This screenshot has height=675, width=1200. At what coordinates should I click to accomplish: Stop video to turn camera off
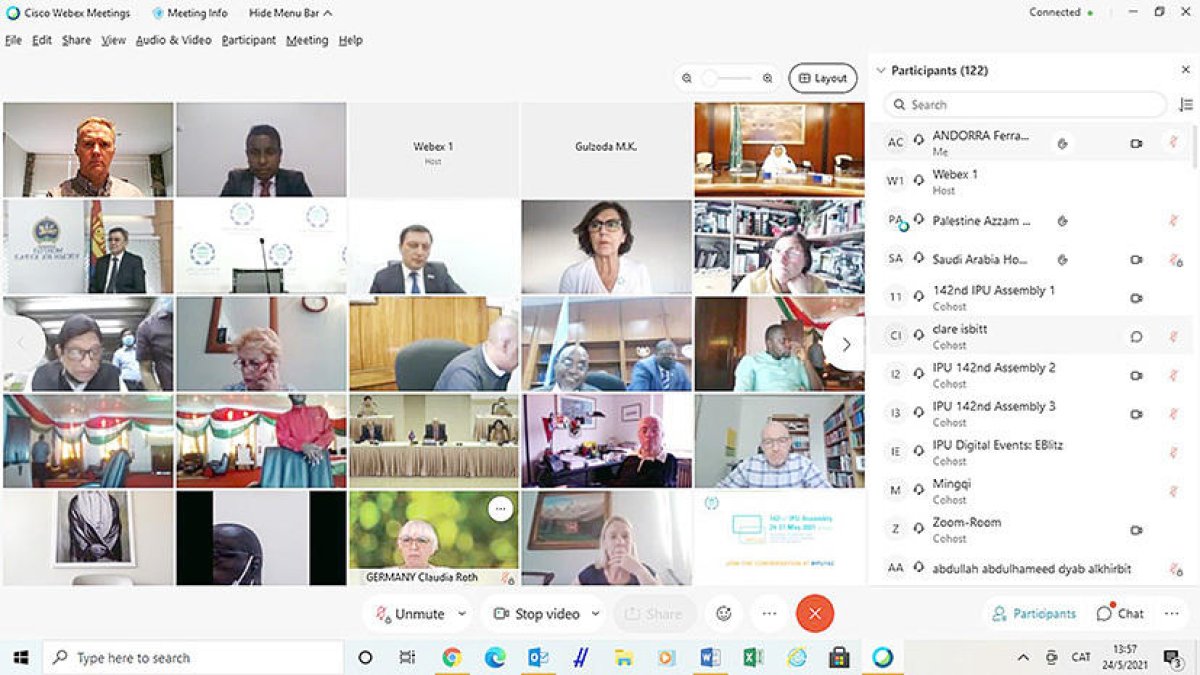point(537,613)
